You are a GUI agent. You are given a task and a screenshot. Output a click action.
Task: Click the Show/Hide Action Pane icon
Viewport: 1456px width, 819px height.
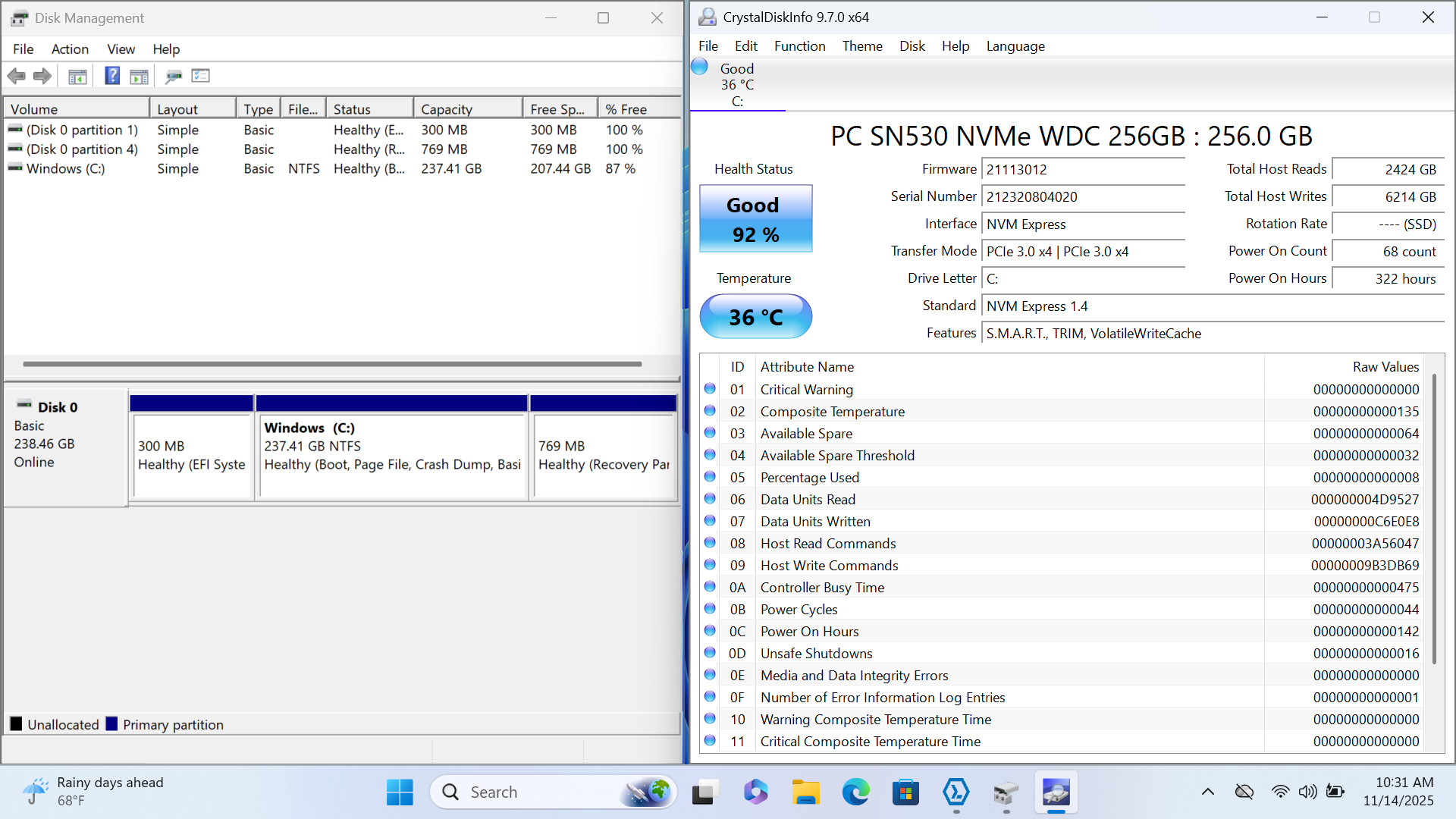point(139,76)
